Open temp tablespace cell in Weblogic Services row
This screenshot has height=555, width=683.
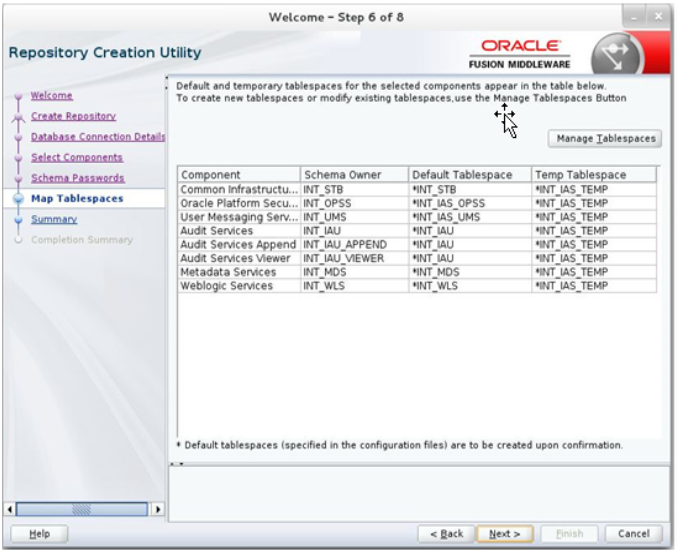point(594,286)
